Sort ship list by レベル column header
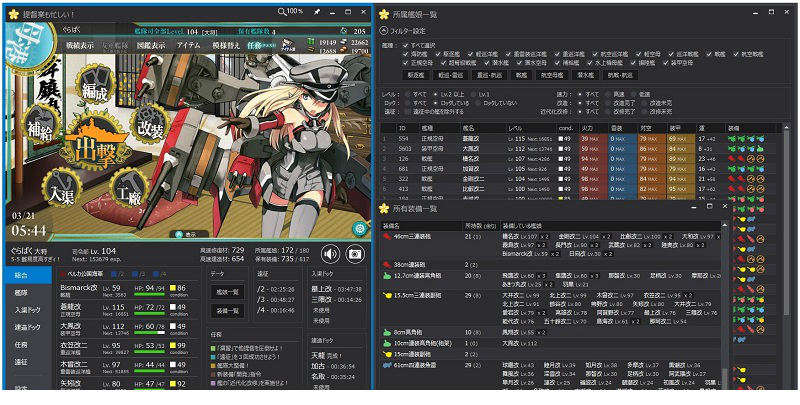Viewport: 800px width, 405px height. [x=531, y=128]
